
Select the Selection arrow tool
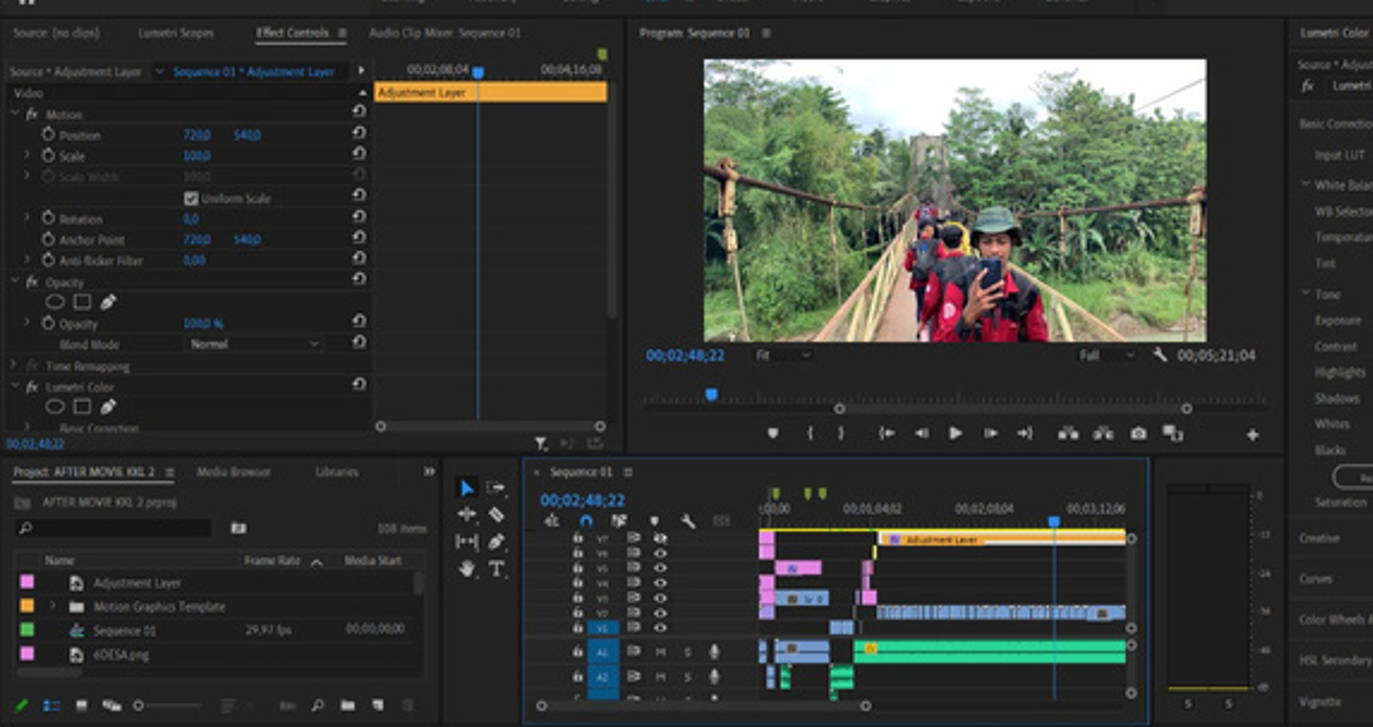click(x=466, y=488)
